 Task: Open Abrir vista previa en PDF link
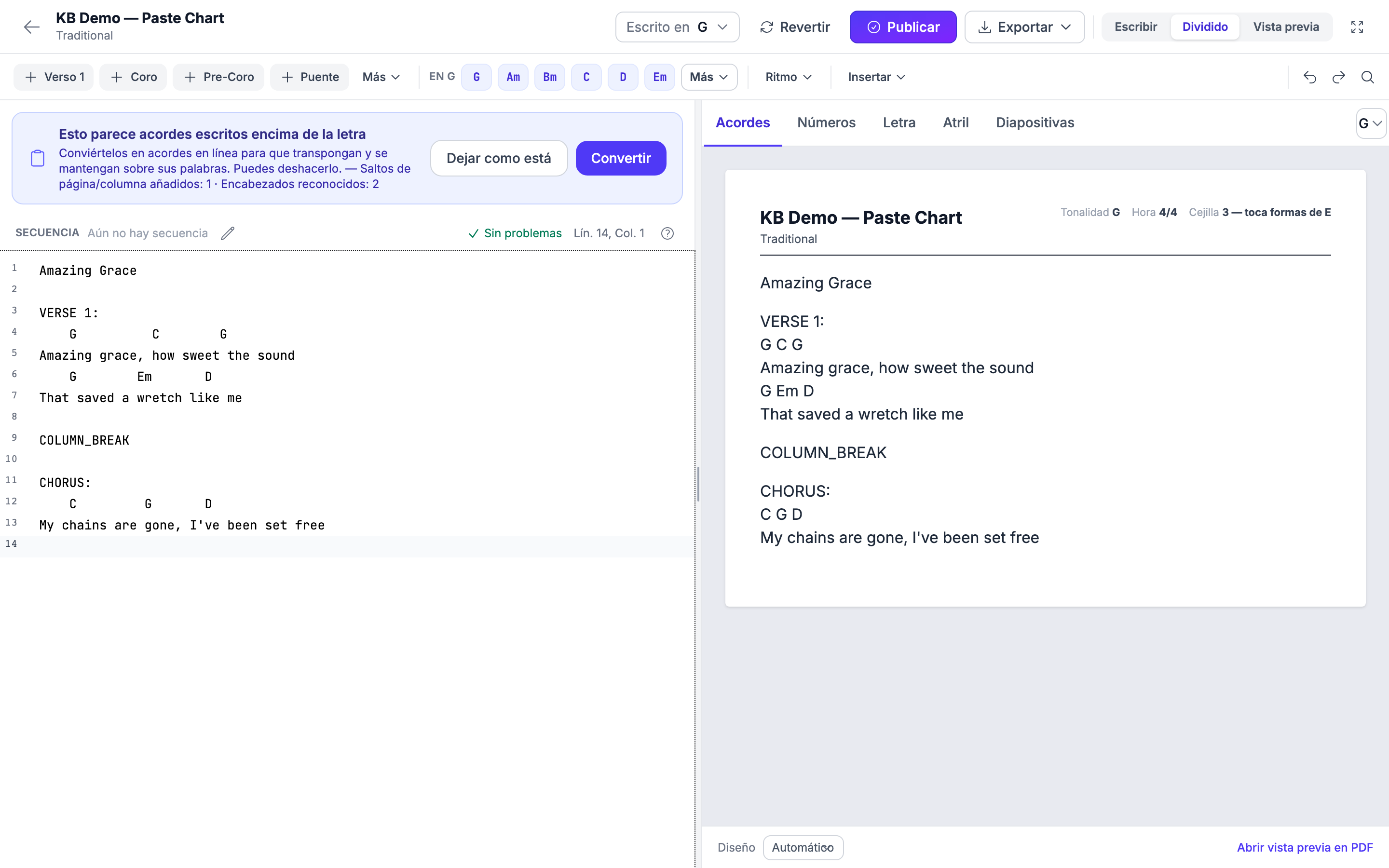pyautogui.click(x=1305, y=847)
